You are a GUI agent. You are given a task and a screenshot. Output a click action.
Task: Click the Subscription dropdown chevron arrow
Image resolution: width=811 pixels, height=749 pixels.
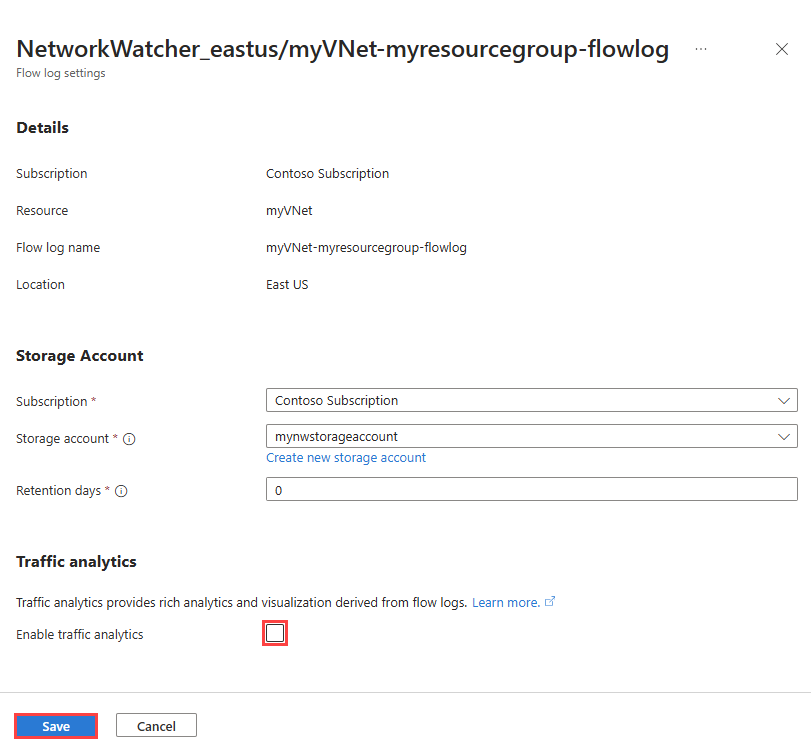[x=784, y=401]
